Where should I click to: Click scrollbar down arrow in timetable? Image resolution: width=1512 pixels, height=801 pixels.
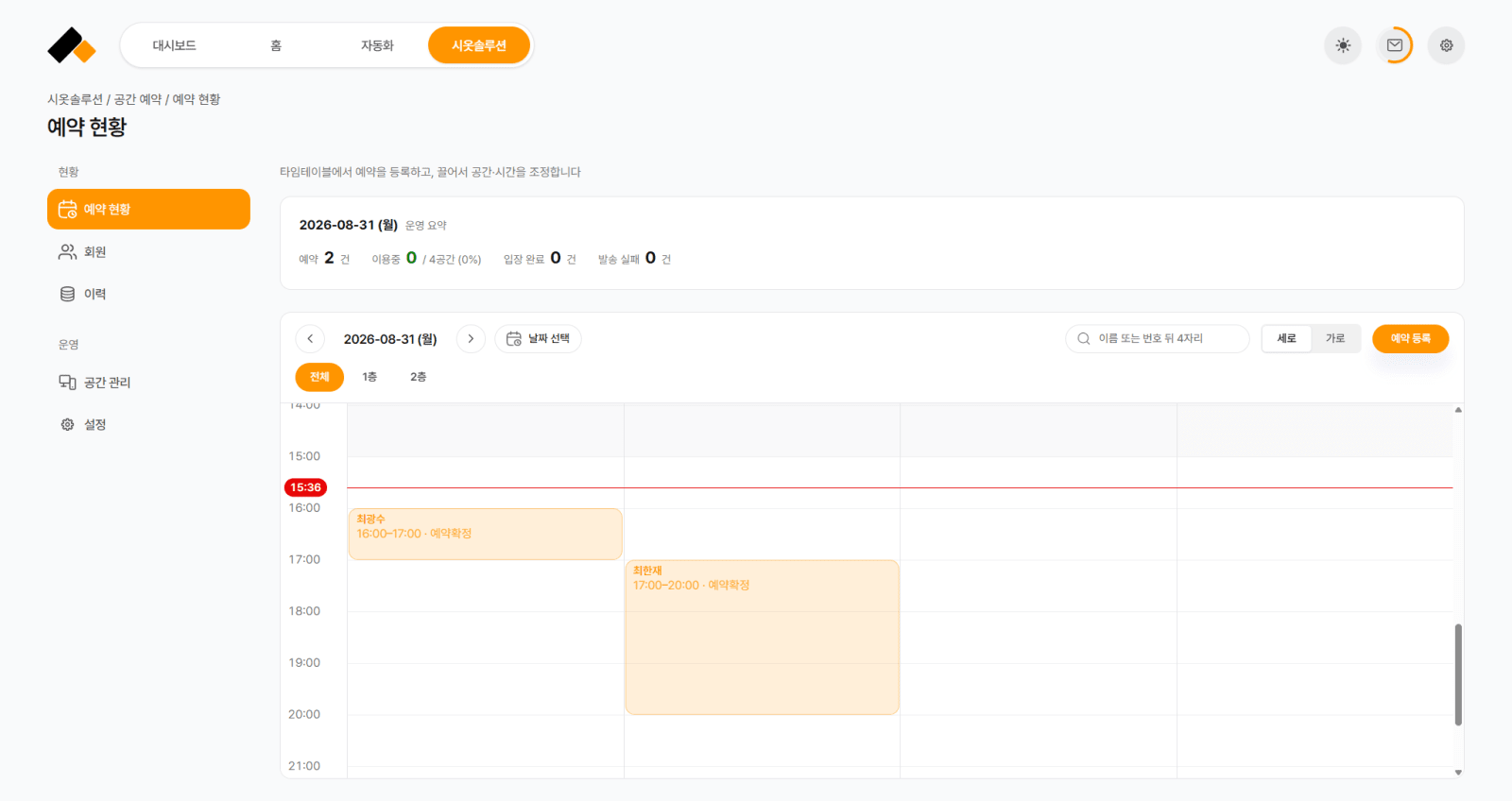pos(1458,773)
